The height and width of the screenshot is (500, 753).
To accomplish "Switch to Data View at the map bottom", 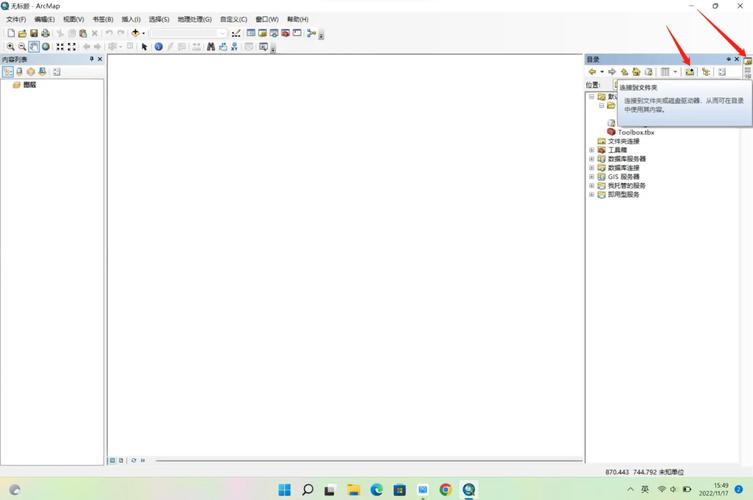I will [x=112, y=460].
